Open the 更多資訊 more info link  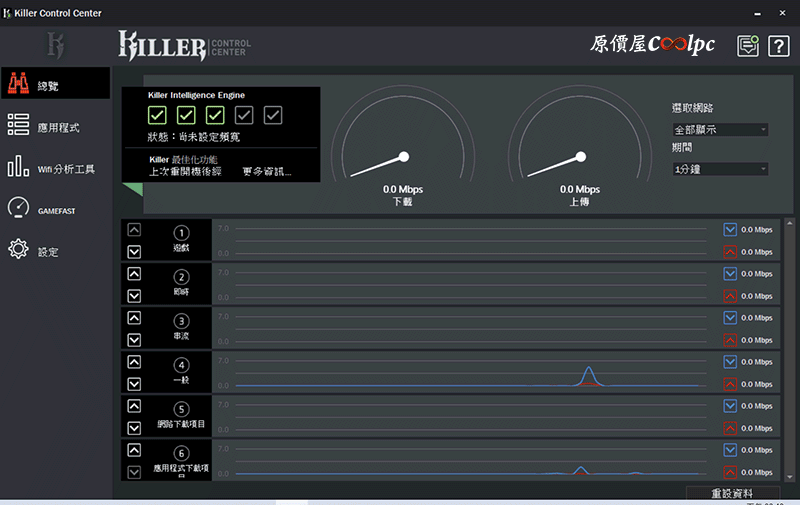click(267, 171)
